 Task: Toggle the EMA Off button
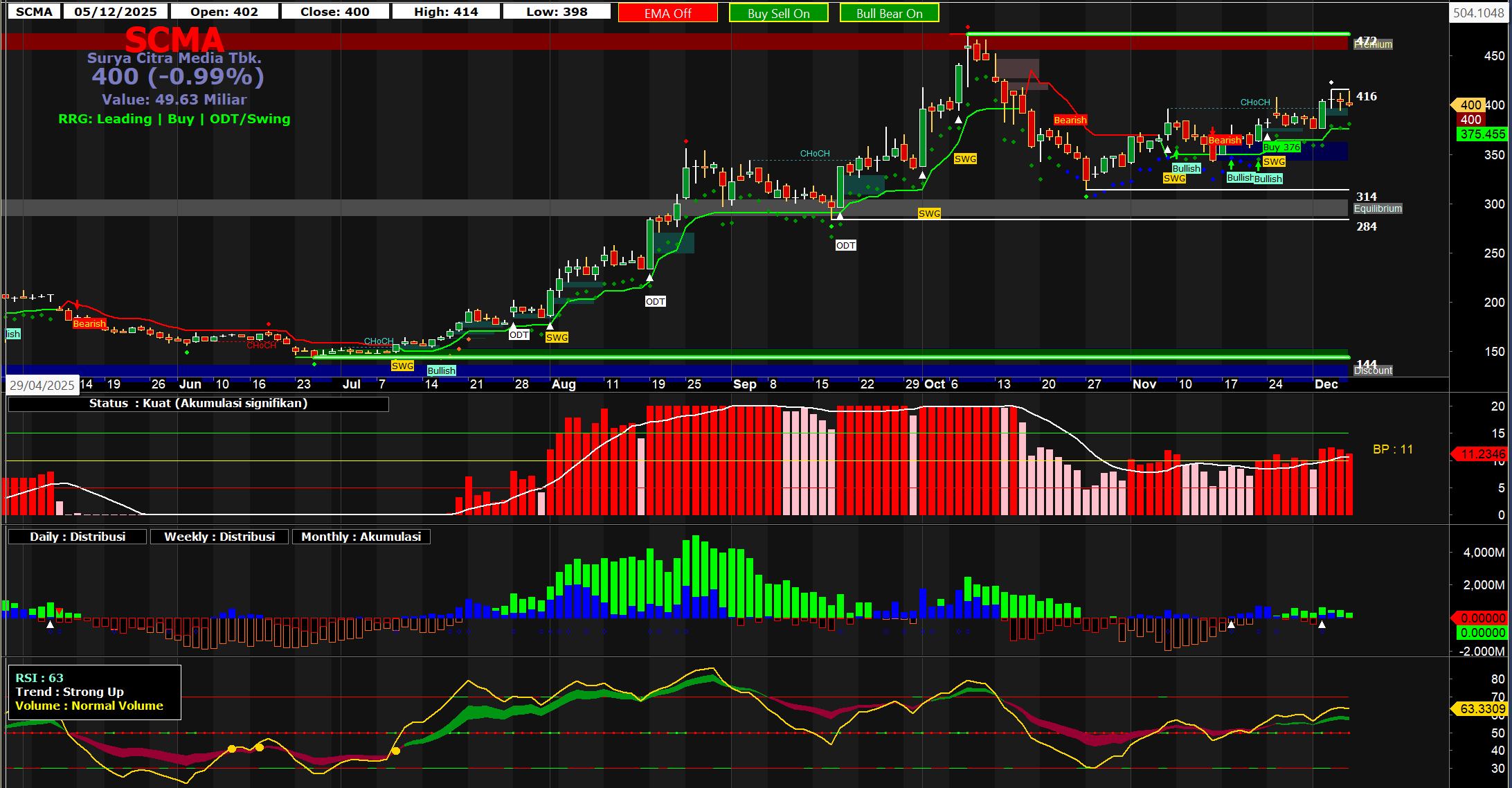coord(667,13)
